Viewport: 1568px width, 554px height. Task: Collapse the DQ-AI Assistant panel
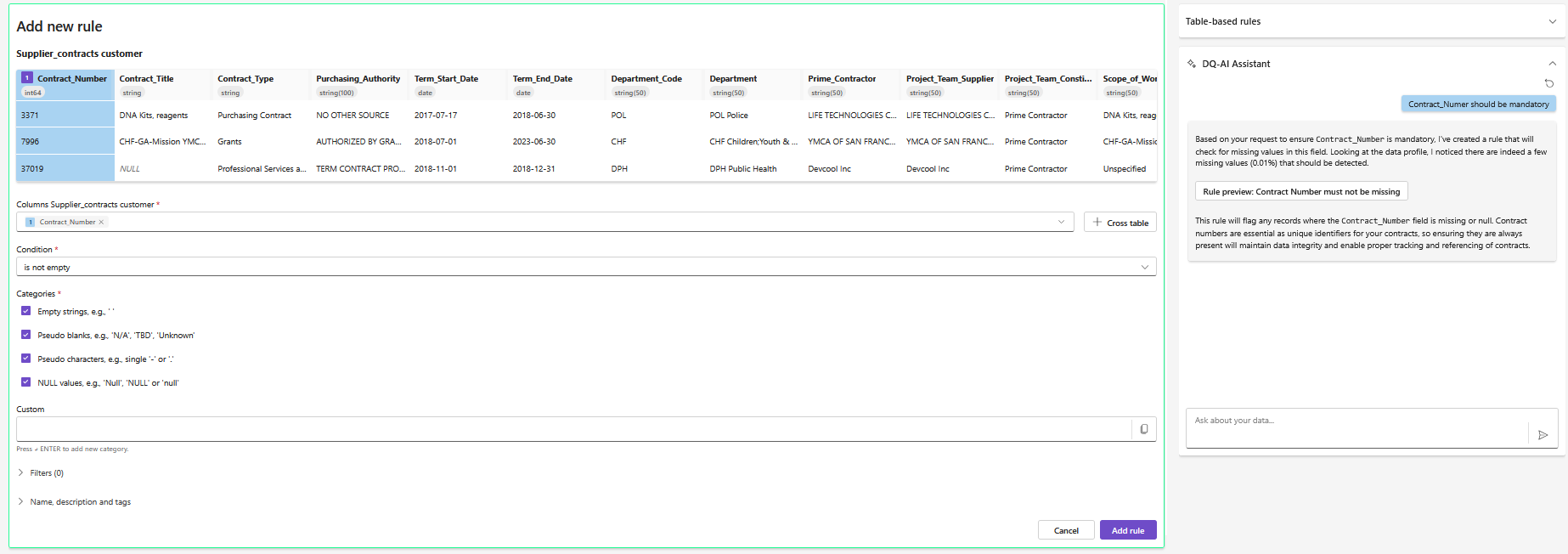tap(1552, 64)
